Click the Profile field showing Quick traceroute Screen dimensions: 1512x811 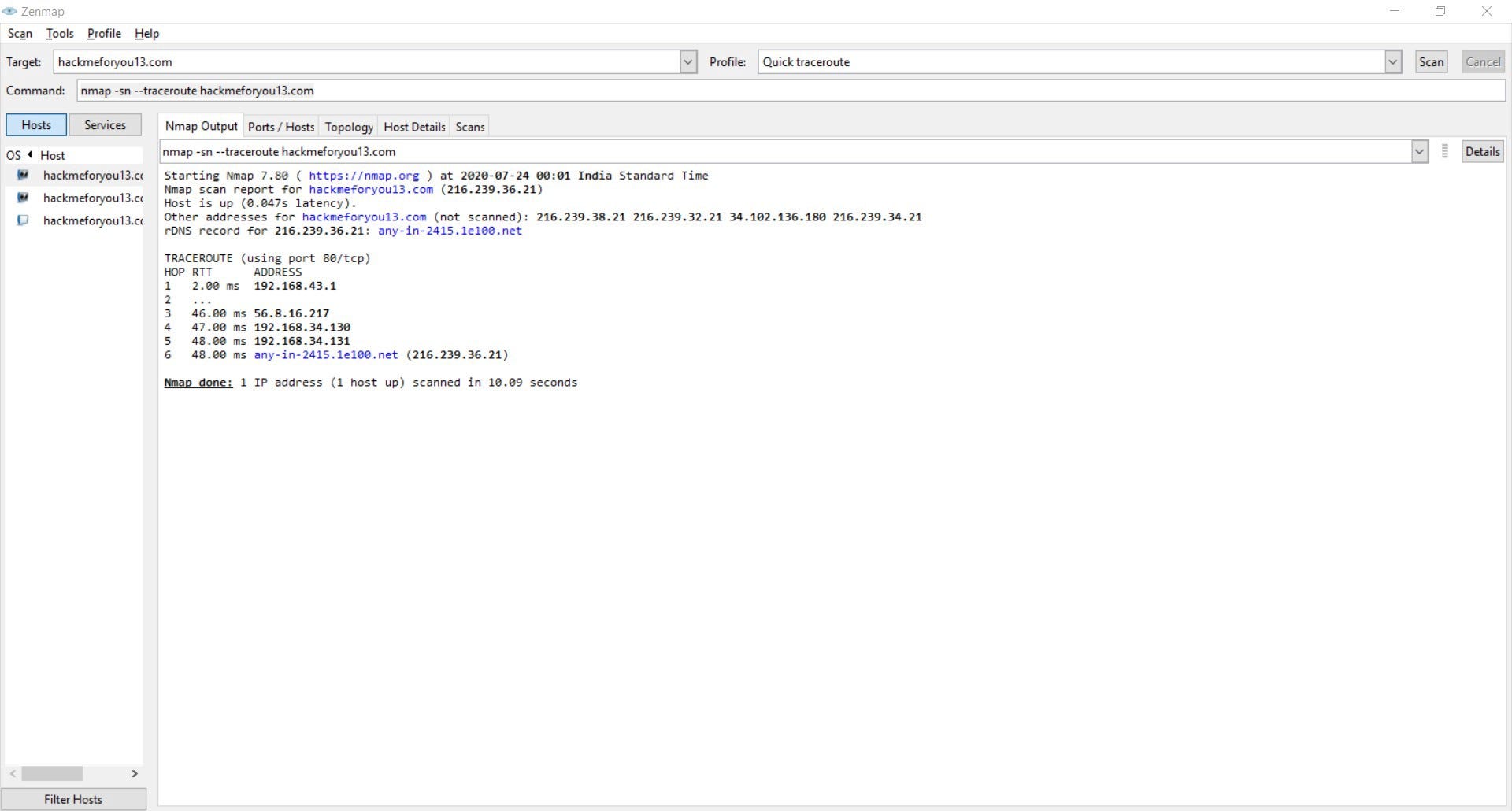tap(1071, 61)
